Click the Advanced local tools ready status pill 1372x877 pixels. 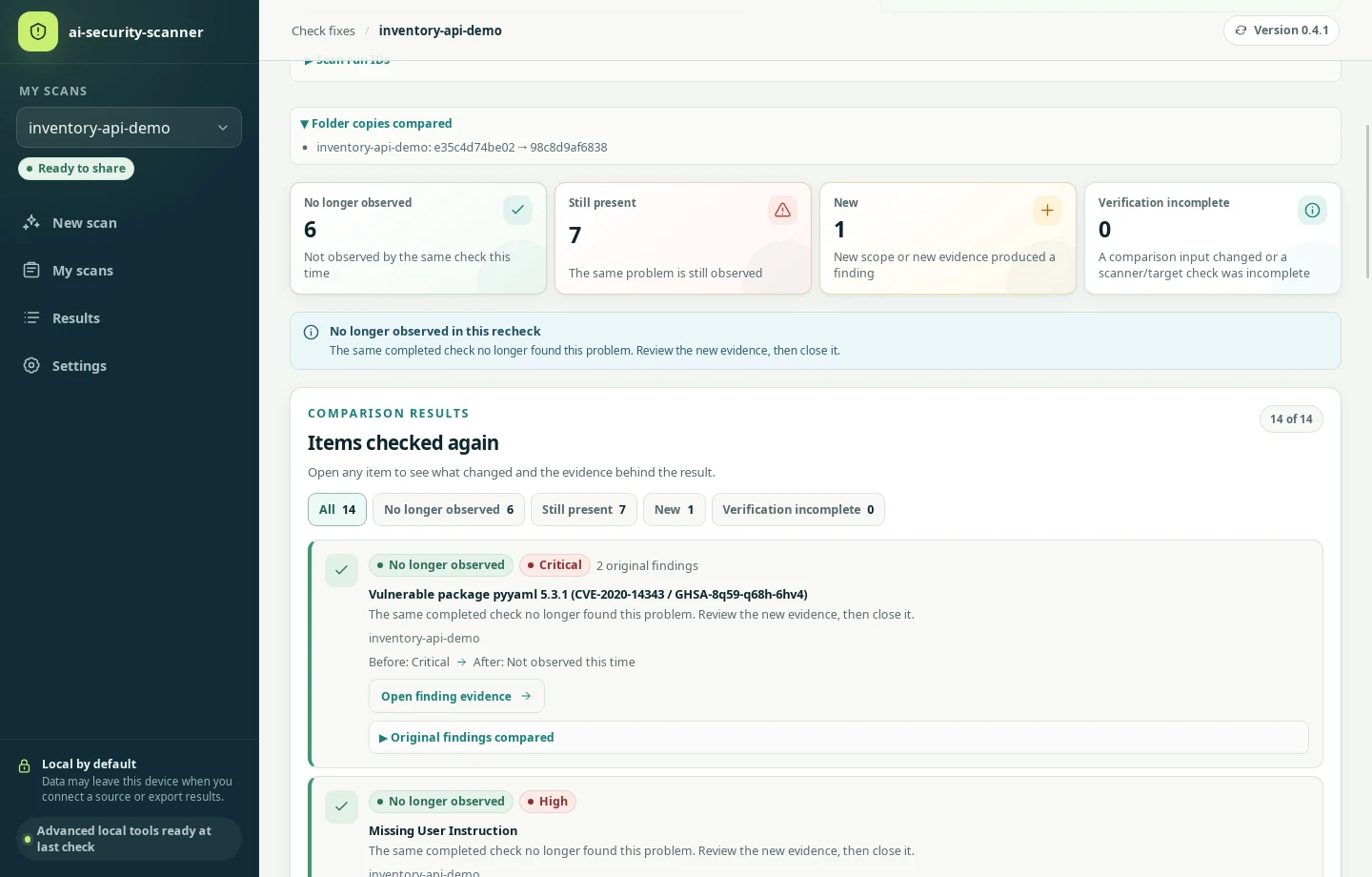click(129, 839)
